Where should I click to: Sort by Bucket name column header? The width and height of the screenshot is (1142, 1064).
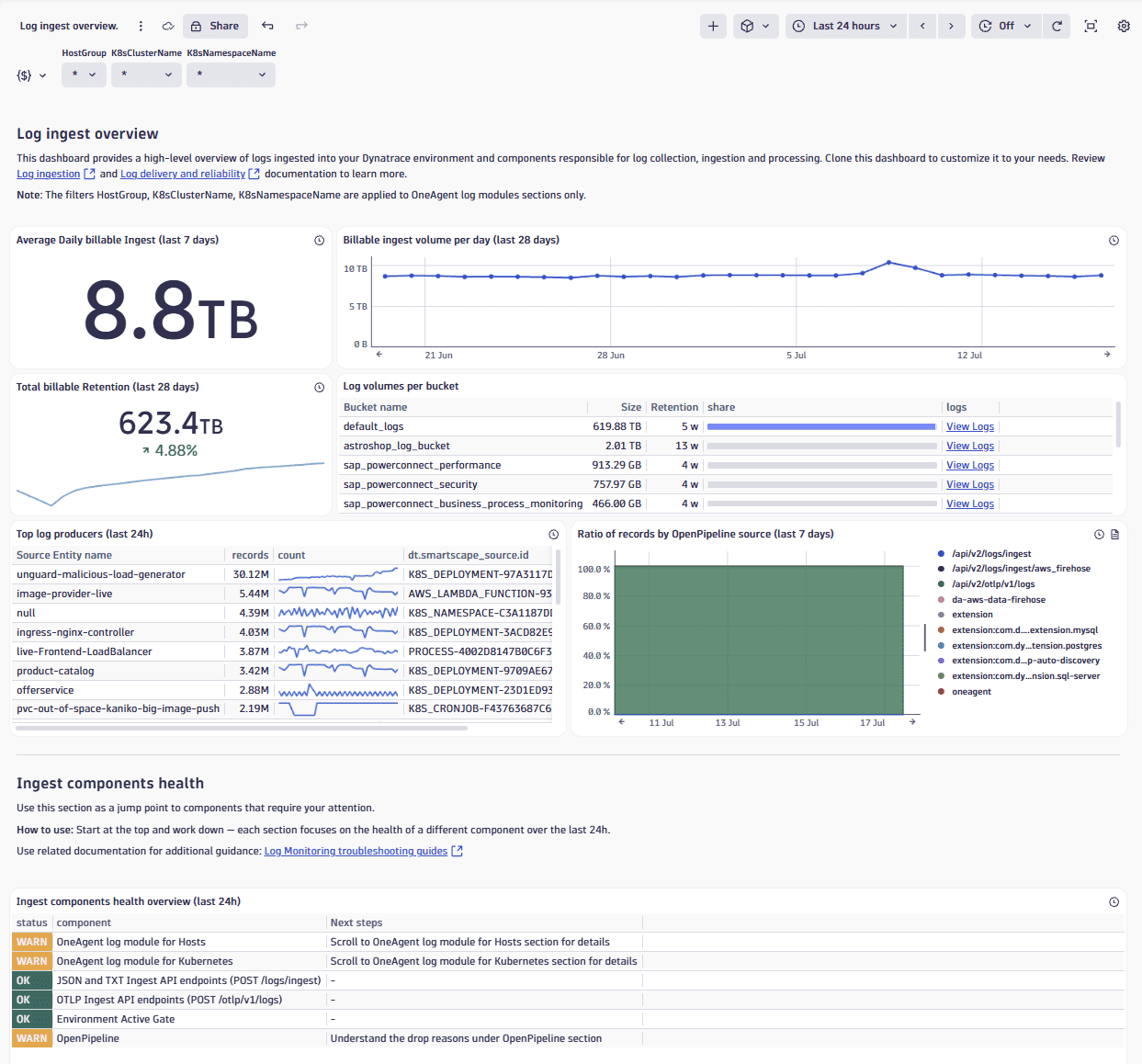(375, 407)
